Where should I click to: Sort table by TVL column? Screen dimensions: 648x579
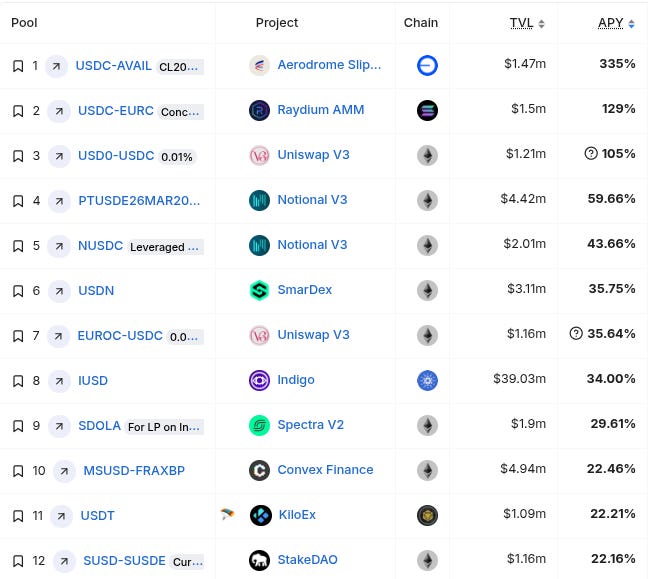pos(526,23)
